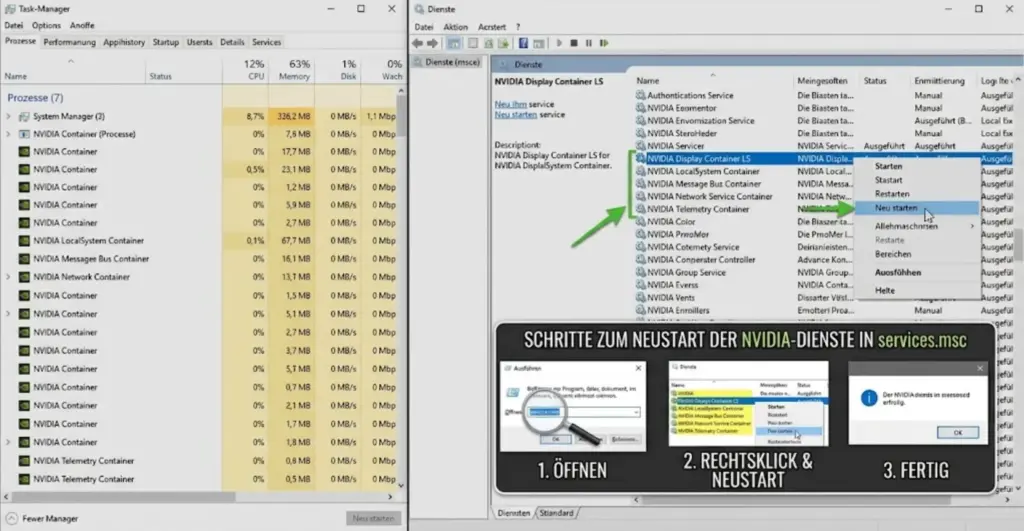Click NVIDIA Messager Bus Container process icon
Viewport: 1024px width, 531px height.
[24, 259]
